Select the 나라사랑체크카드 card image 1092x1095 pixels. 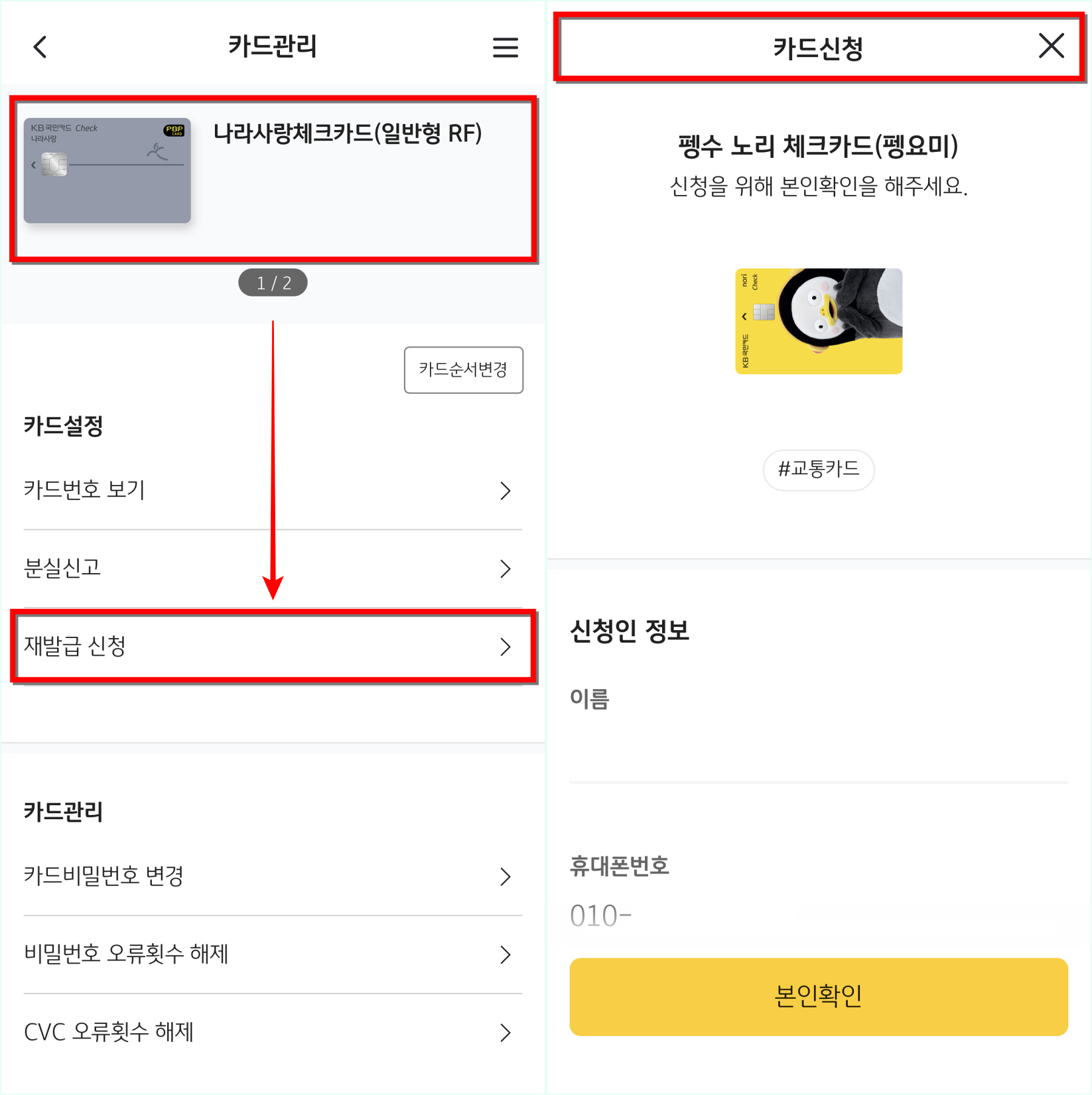click(x=108, y=169)
